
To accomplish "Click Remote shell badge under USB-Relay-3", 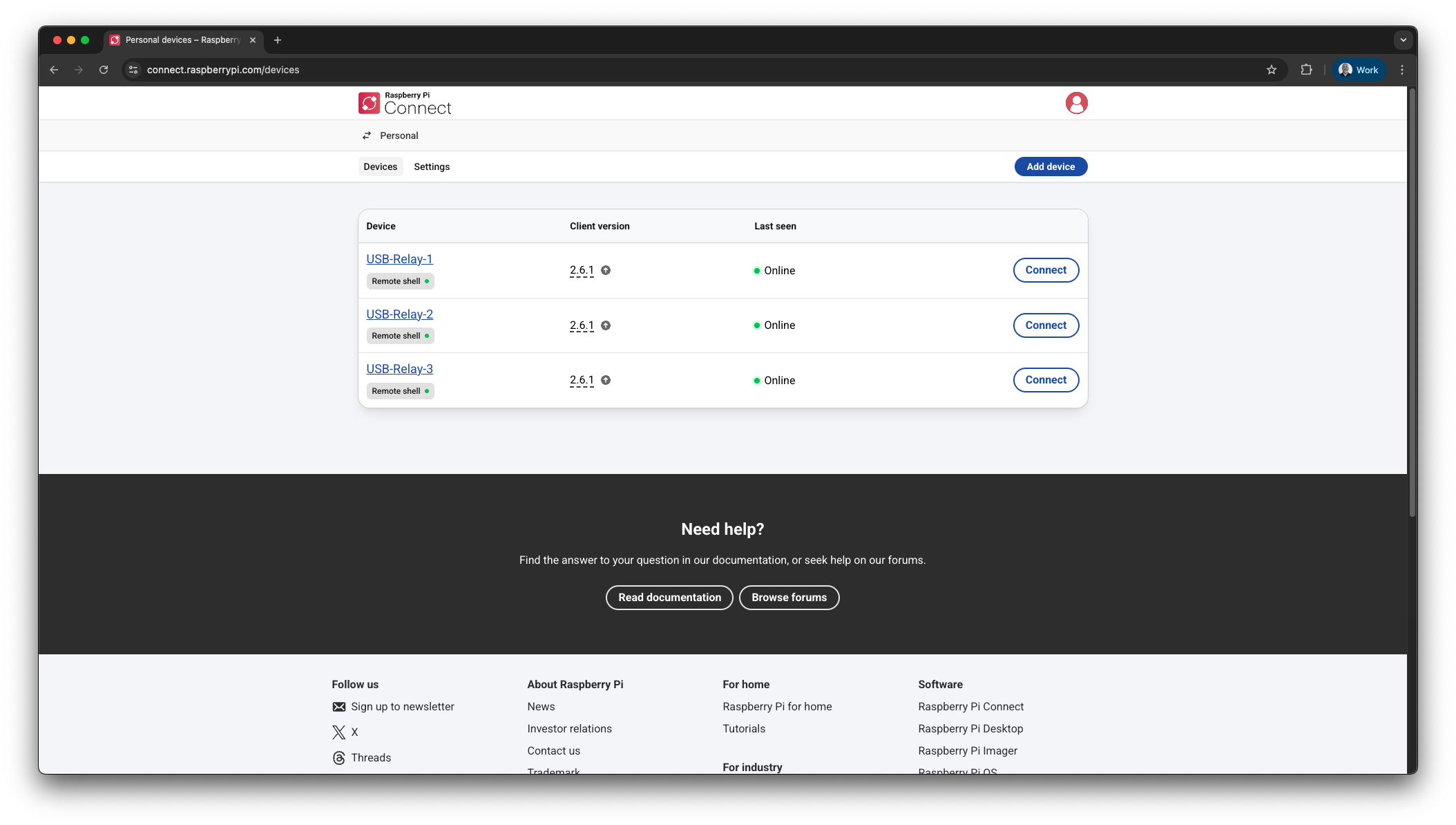I will tap(400, 391).
